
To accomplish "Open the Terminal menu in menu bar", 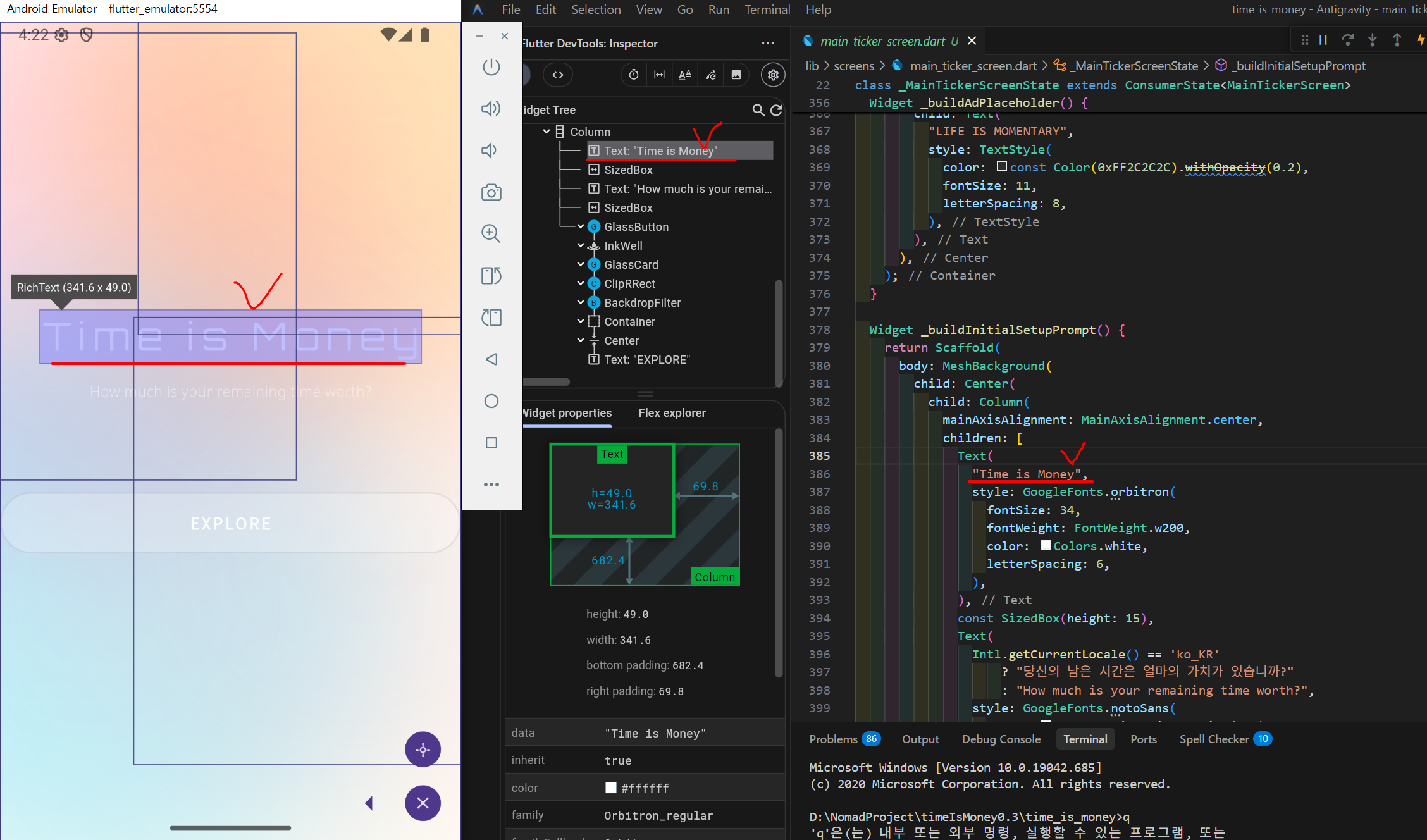I will pyautogui.click(x=767, y=9).
